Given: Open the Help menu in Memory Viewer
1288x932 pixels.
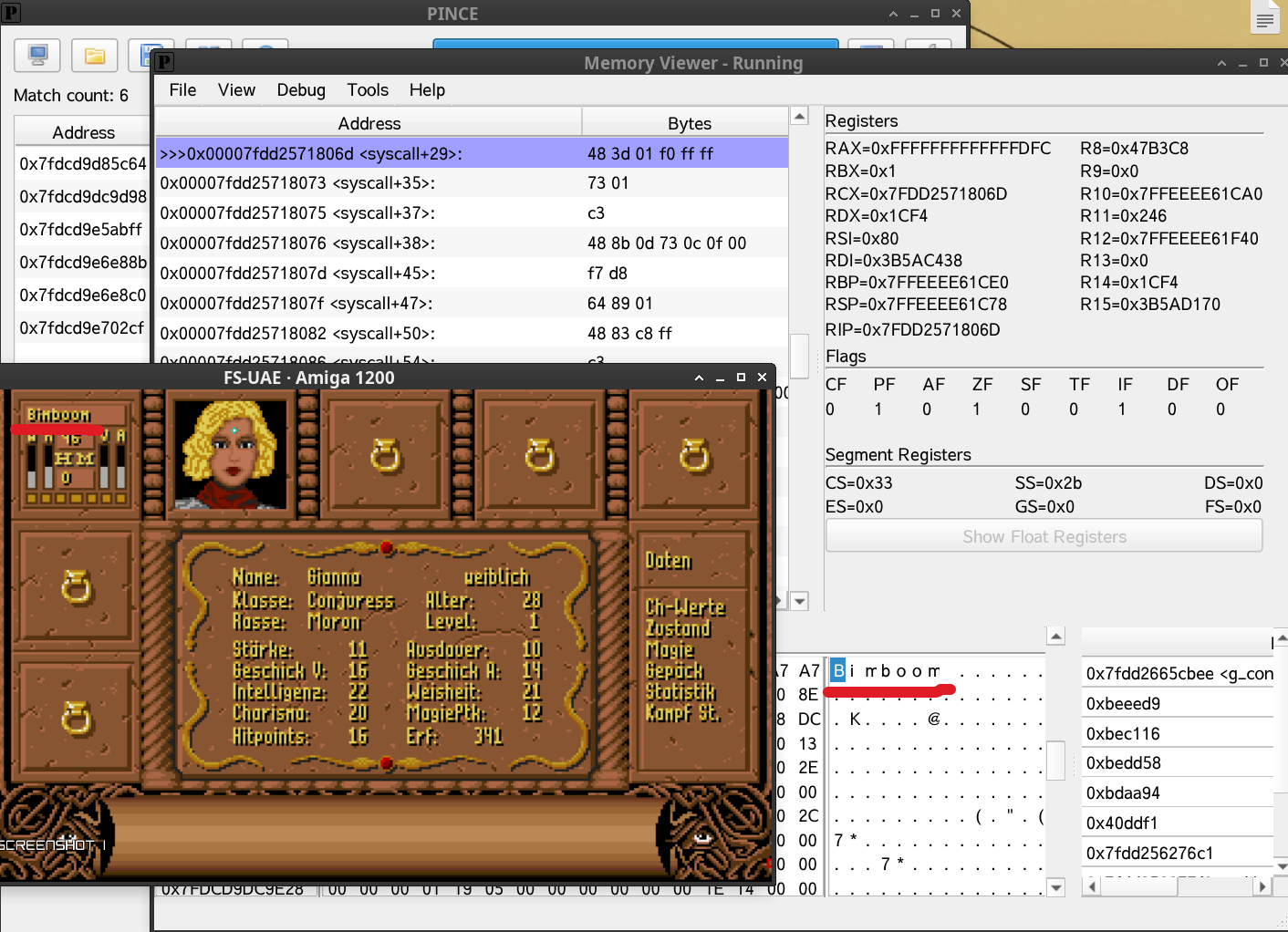Looking at the screenshot, I should pos(427,89).
